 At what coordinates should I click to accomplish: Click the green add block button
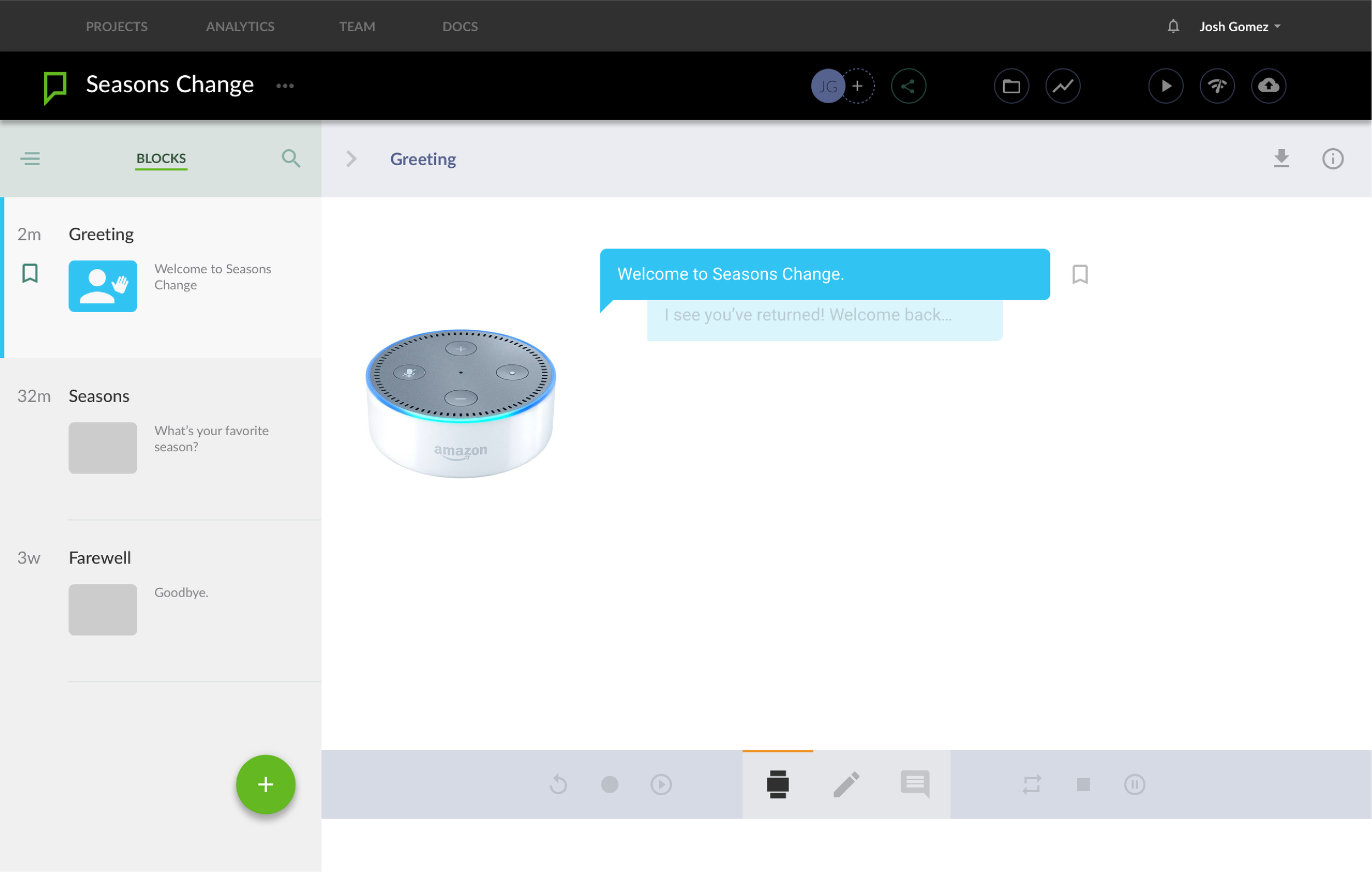tap(266, 784)
